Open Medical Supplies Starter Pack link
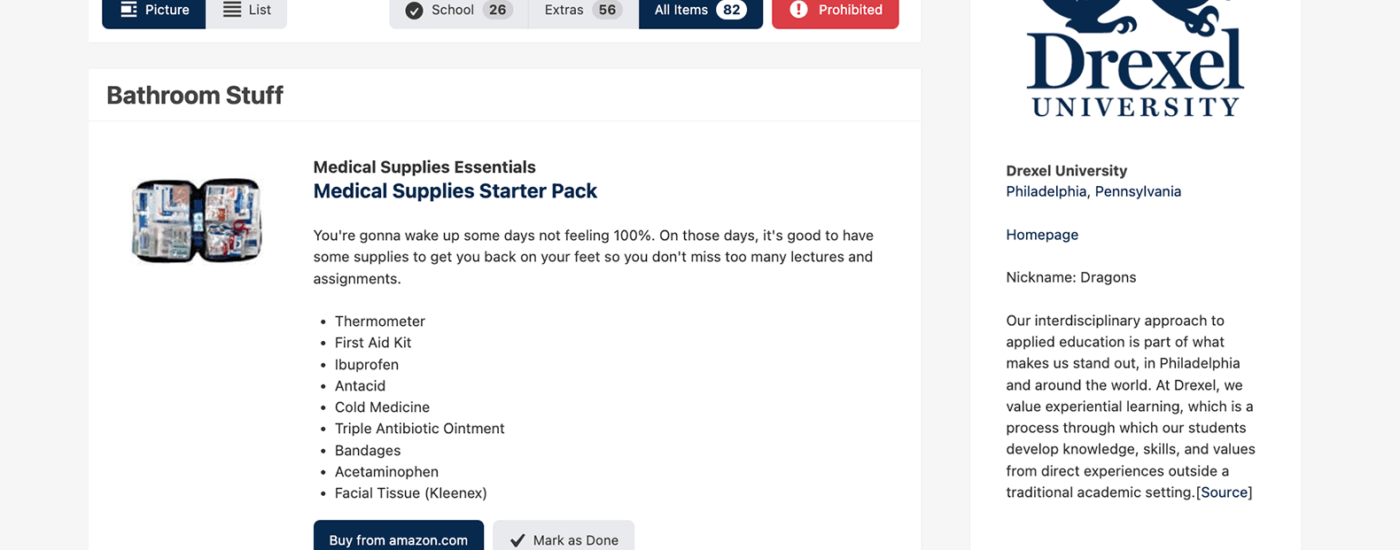 (455, 191)
